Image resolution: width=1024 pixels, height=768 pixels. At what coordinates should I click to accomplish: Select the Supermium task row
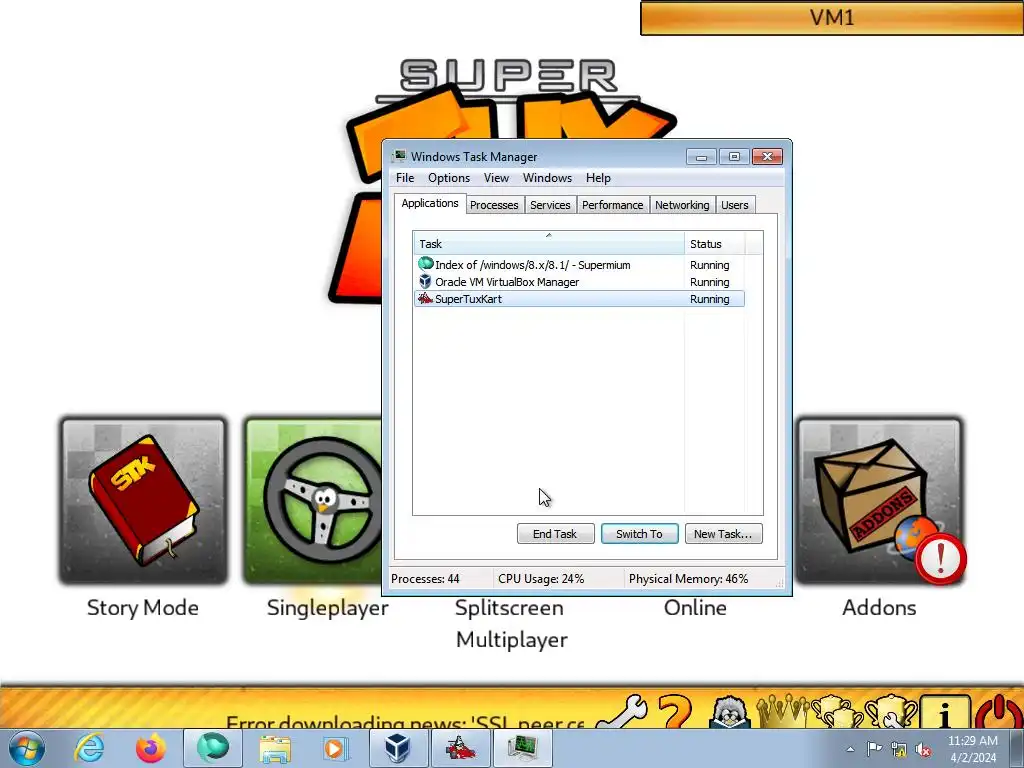click(579, 264)
